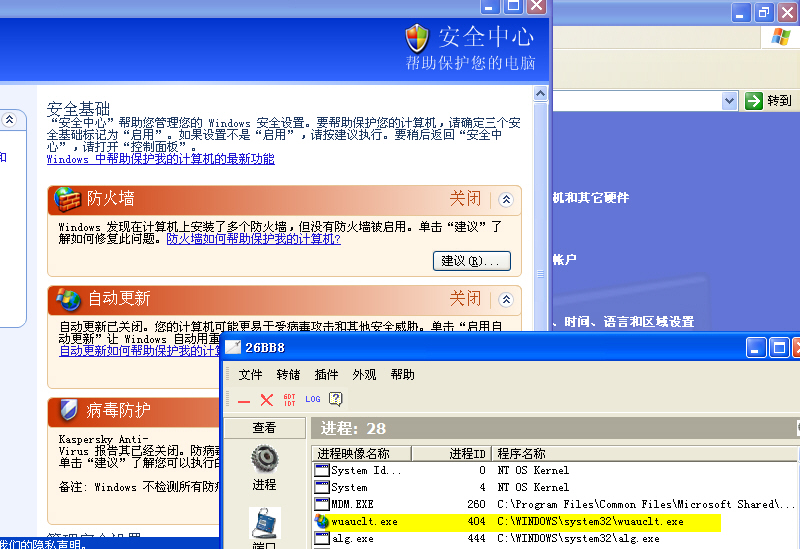Click the MDM.EXE process icon
Screen dimensions: 800x549
(322, 505)
